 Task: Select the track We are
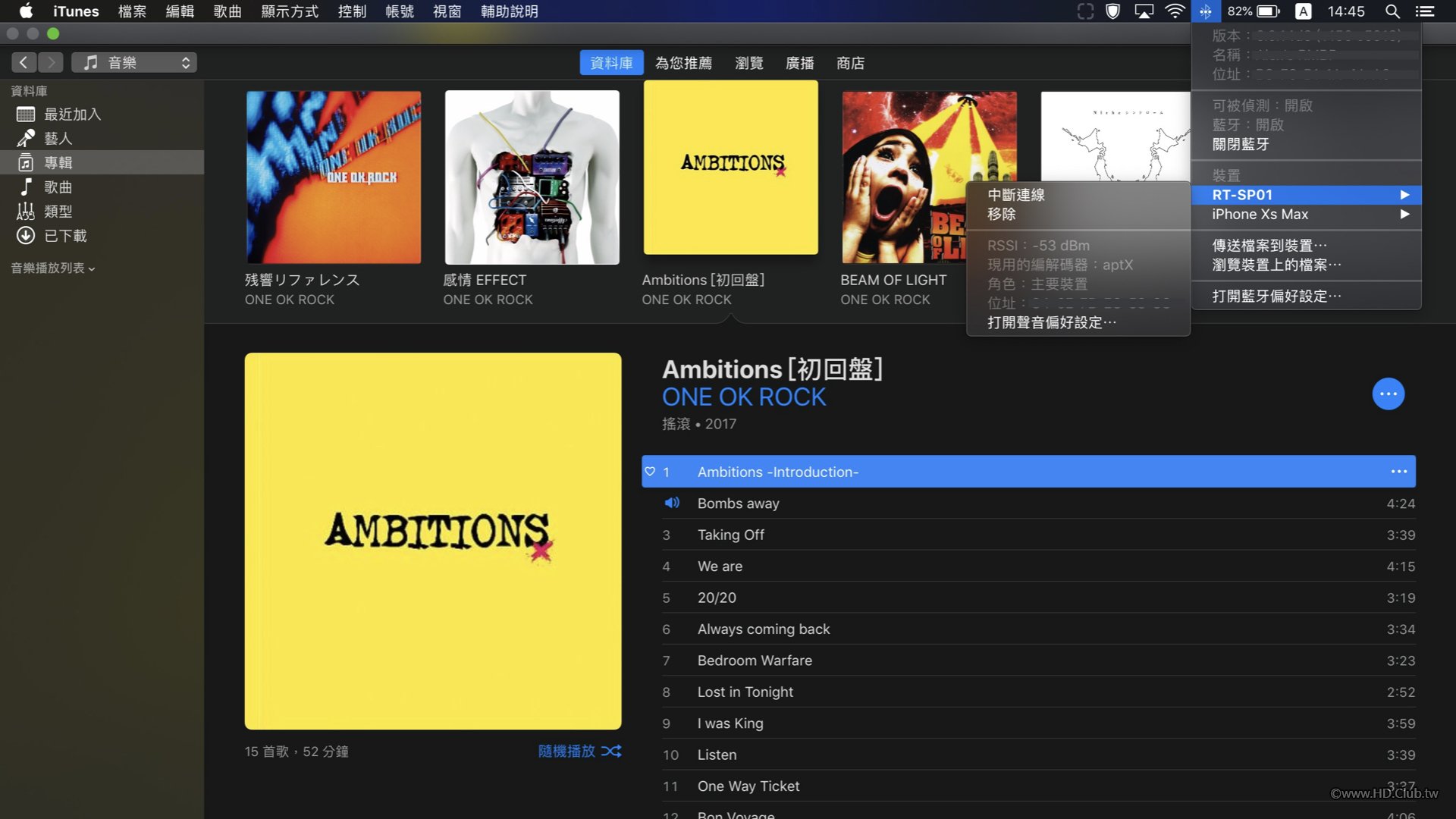(x=1029, y=566)
